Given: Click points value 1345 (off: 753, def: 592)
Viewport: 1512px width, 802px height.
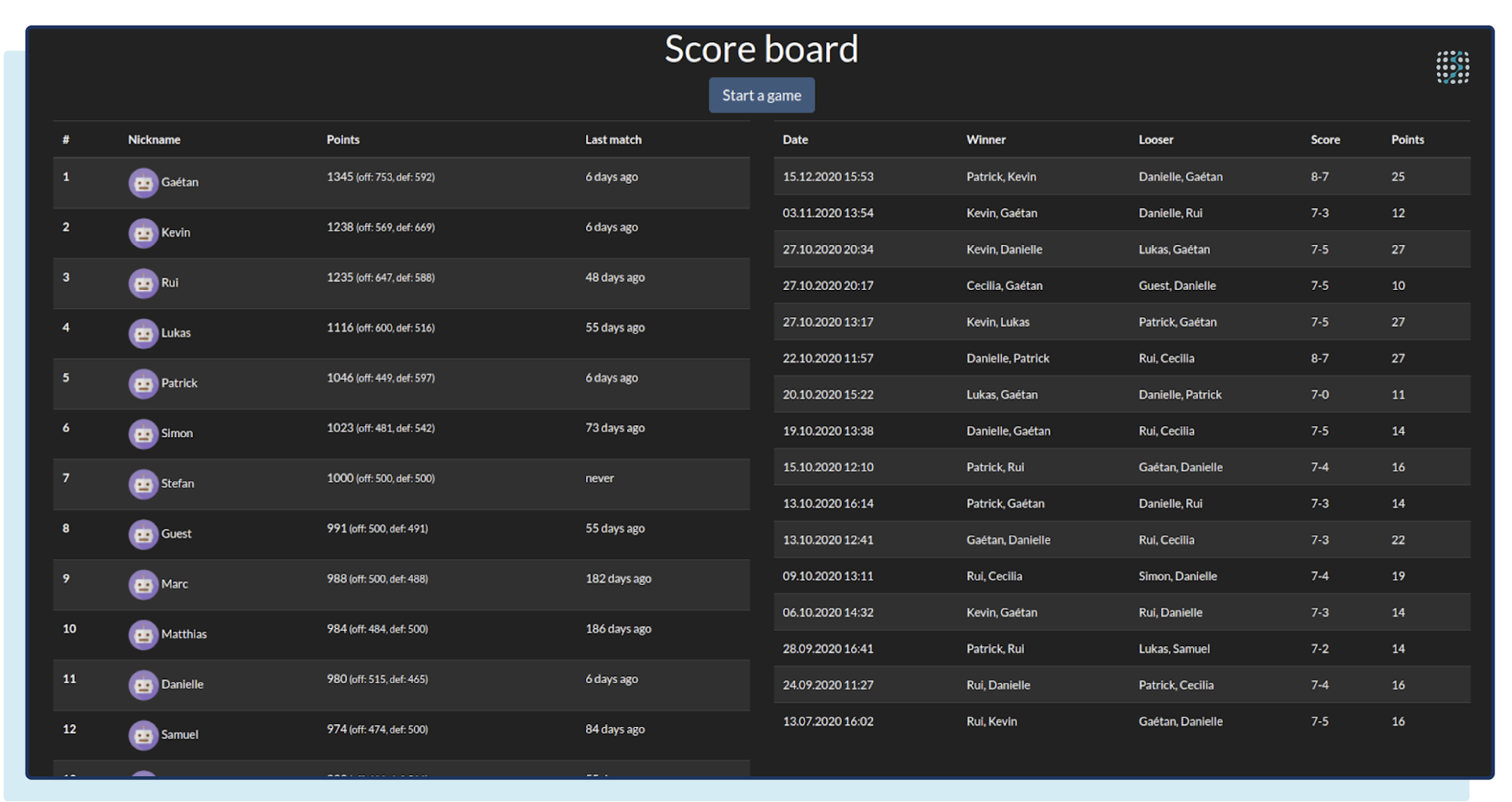Looking at the screenshot, I should (380, 176).
